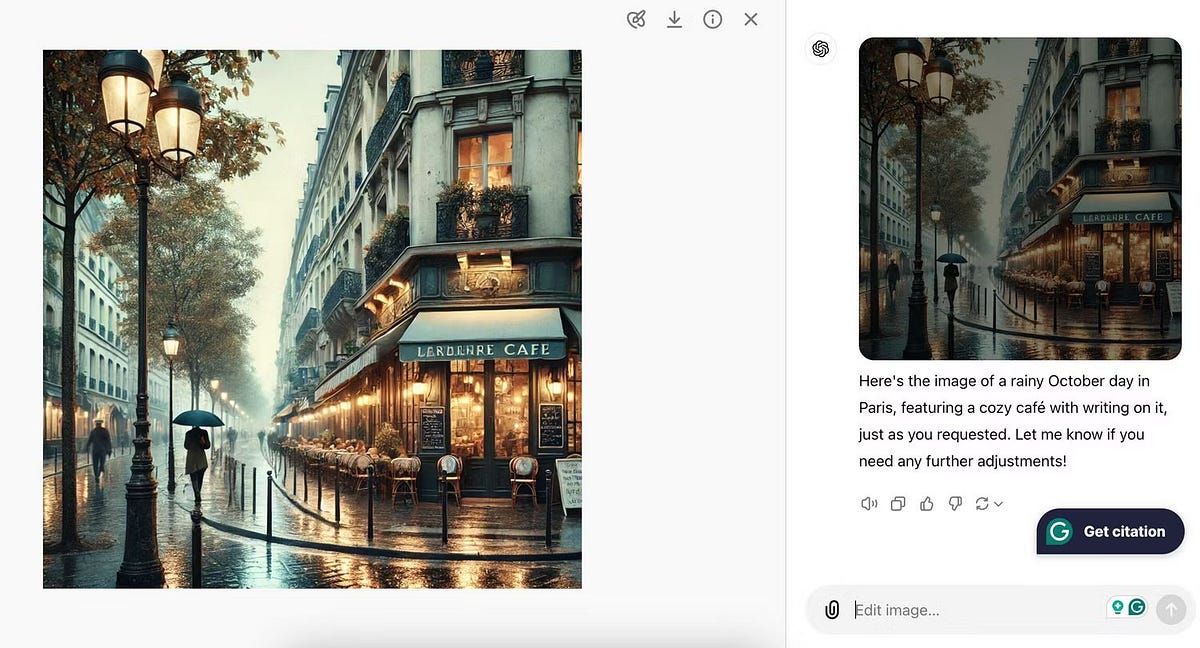Expand the regenerate model dropdown chevron
This screenshot has height=648, width=1200.
pos(998,504)
